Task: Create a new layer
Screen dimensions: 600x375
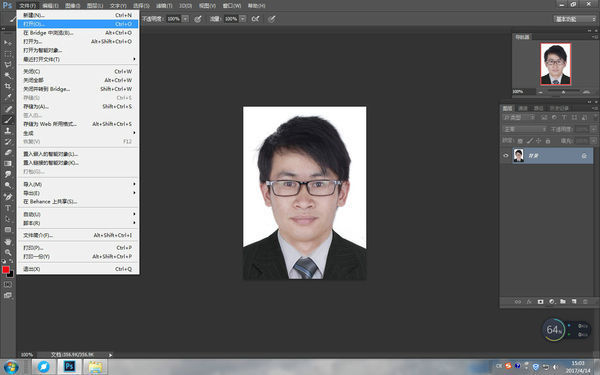Action: tap(574, 302)
